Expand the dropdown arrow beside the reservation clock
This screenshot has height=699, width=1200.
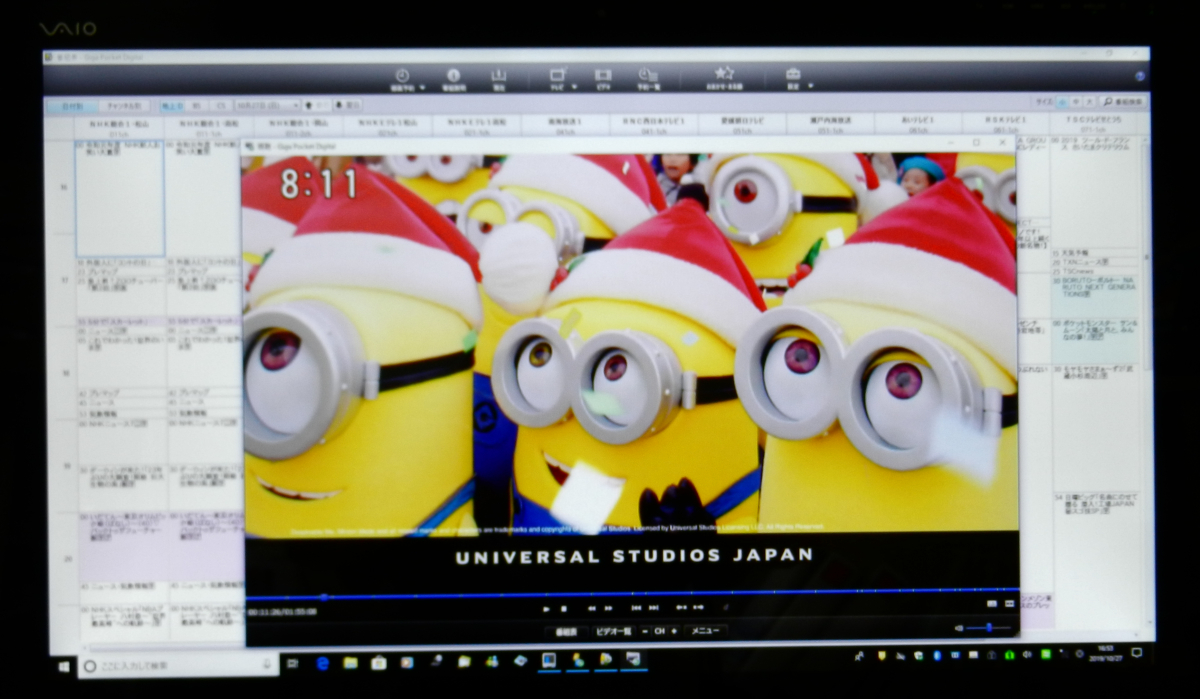click(422, 88)
